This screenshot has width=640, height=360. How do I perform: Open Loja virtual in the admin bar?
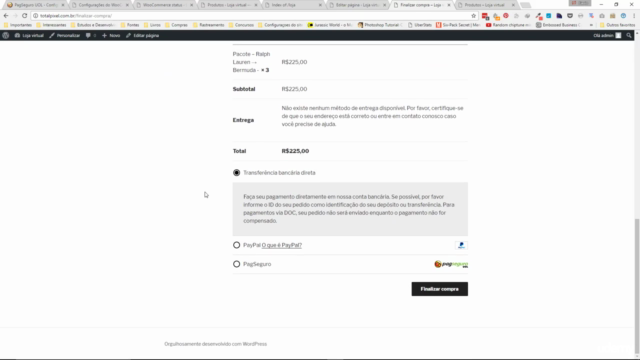point(29,36)
